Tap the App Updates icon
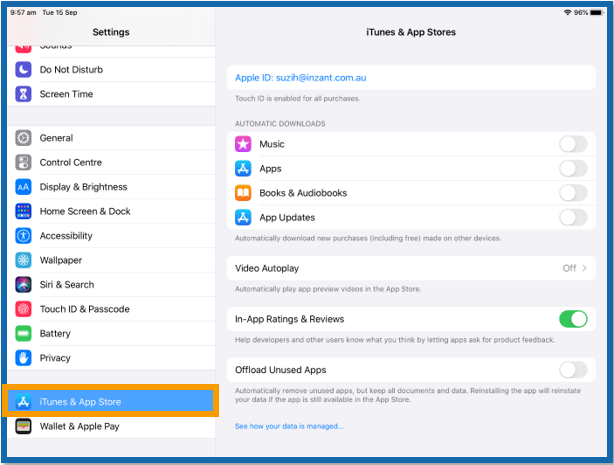This screenshot has width=614, height=465. click(243, 217)
